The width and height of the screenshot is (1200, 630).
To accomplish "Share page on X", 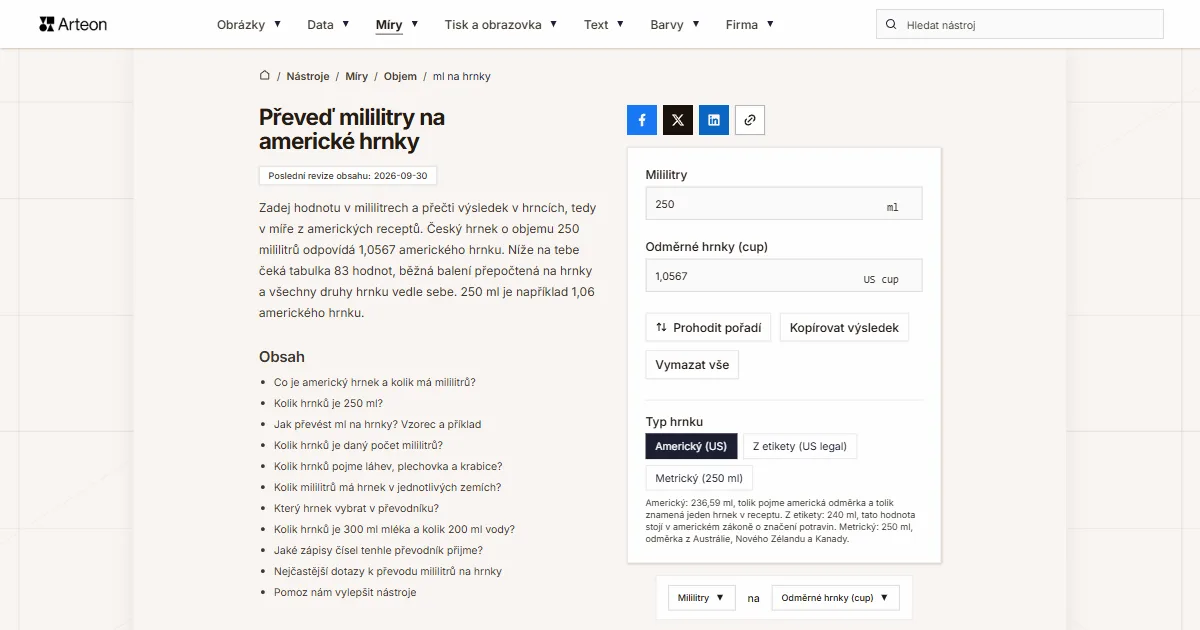I will 678,120.
